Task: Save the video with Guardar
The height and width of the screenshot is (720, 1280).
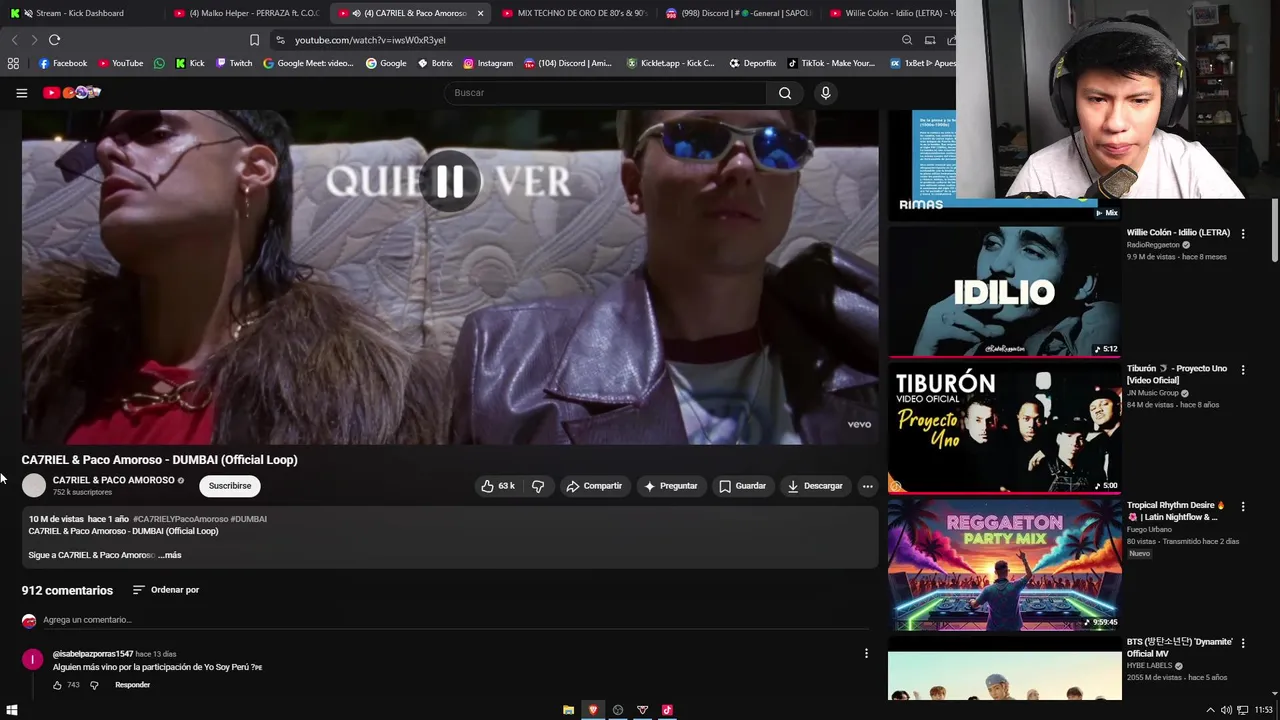Action: pos(742,486)
